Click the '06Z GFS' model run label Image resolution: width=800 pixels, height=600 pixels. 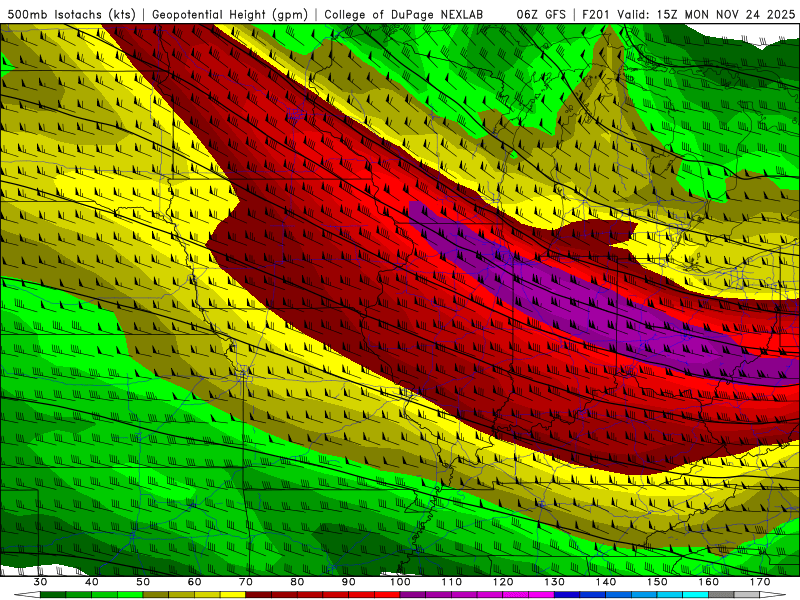541,14
